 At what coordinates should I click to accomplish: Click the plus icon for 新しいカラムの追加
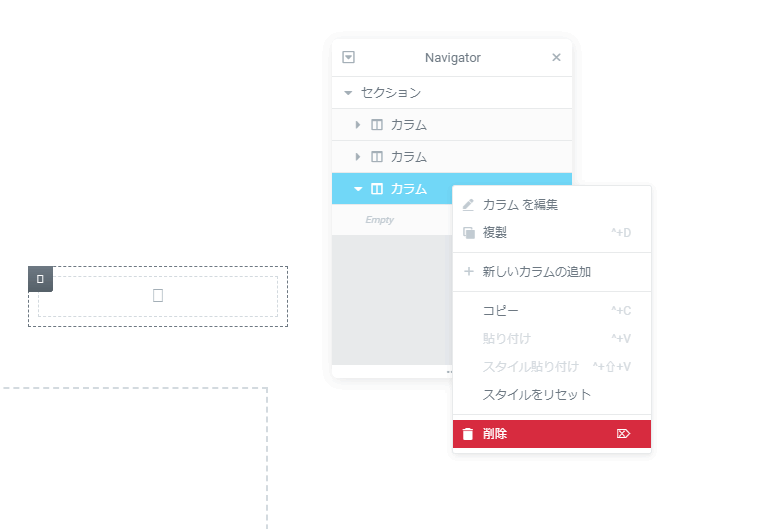click(x=468, y=272)
